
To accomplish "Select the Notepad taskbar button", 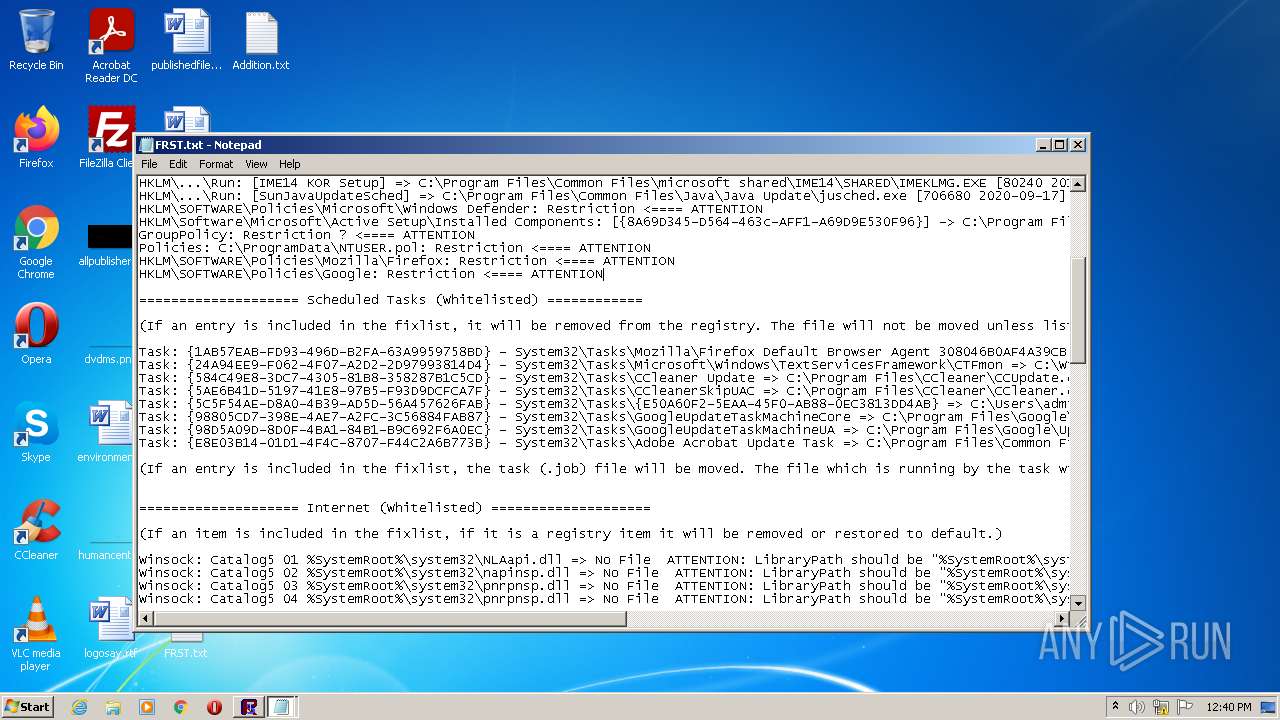I will coord(282,707).
